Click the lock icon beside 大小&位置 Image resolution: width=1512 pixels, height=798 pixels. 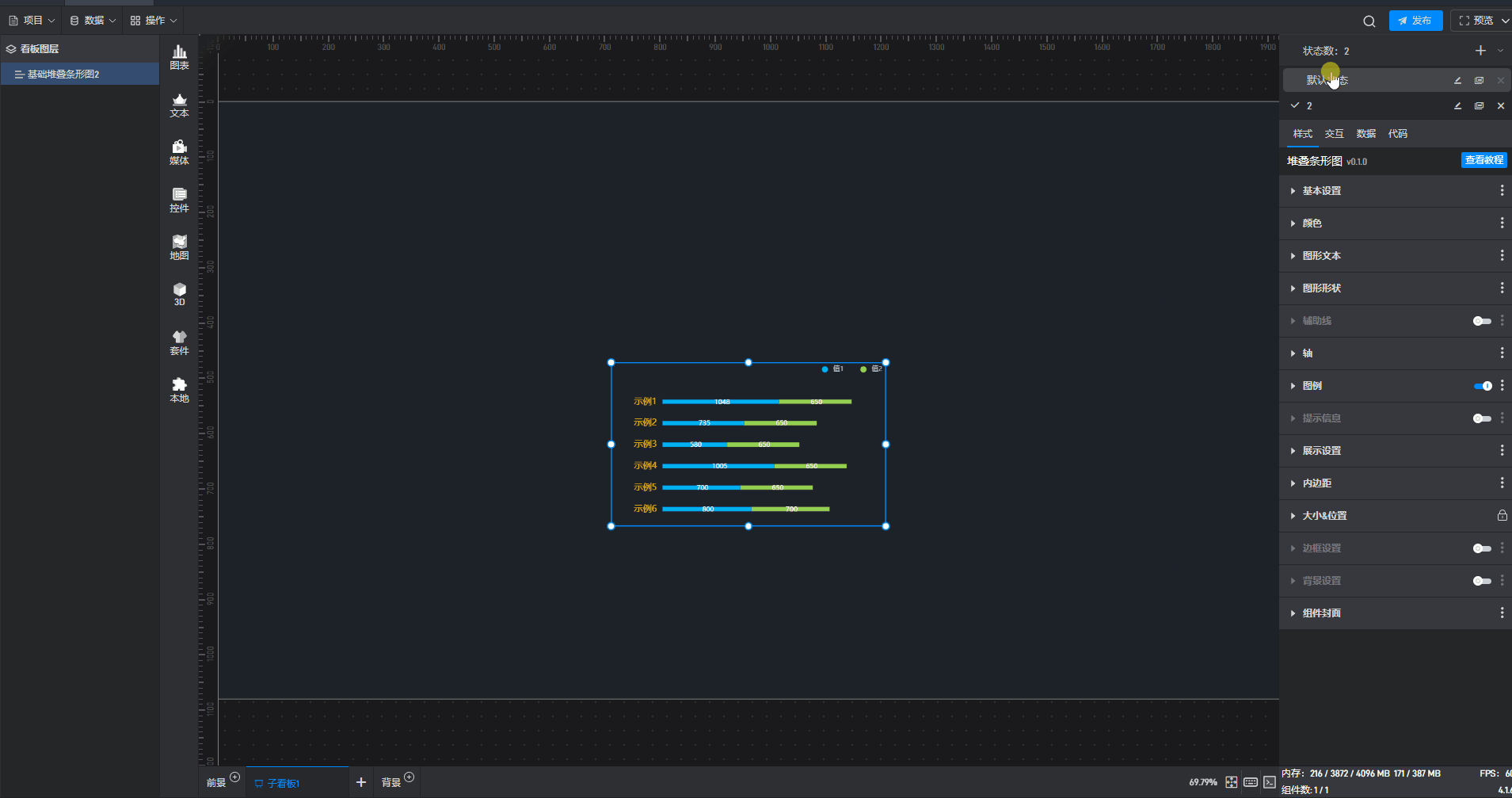1502,516
